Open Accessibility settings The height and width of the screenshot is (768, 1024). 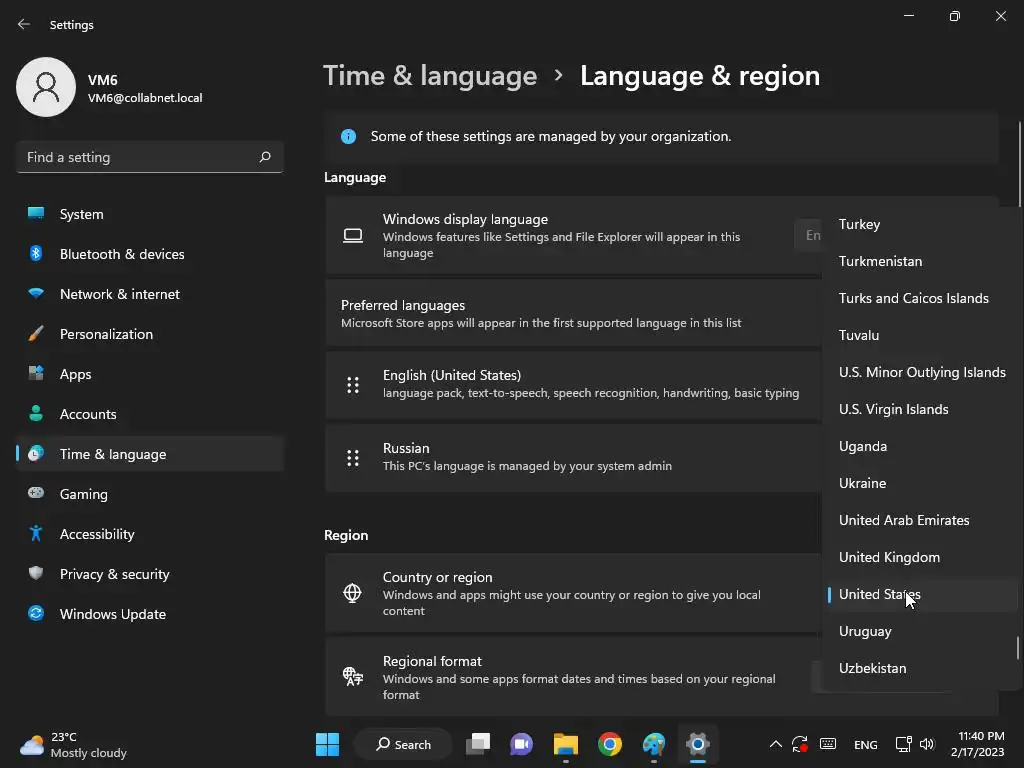pos(150,534)
